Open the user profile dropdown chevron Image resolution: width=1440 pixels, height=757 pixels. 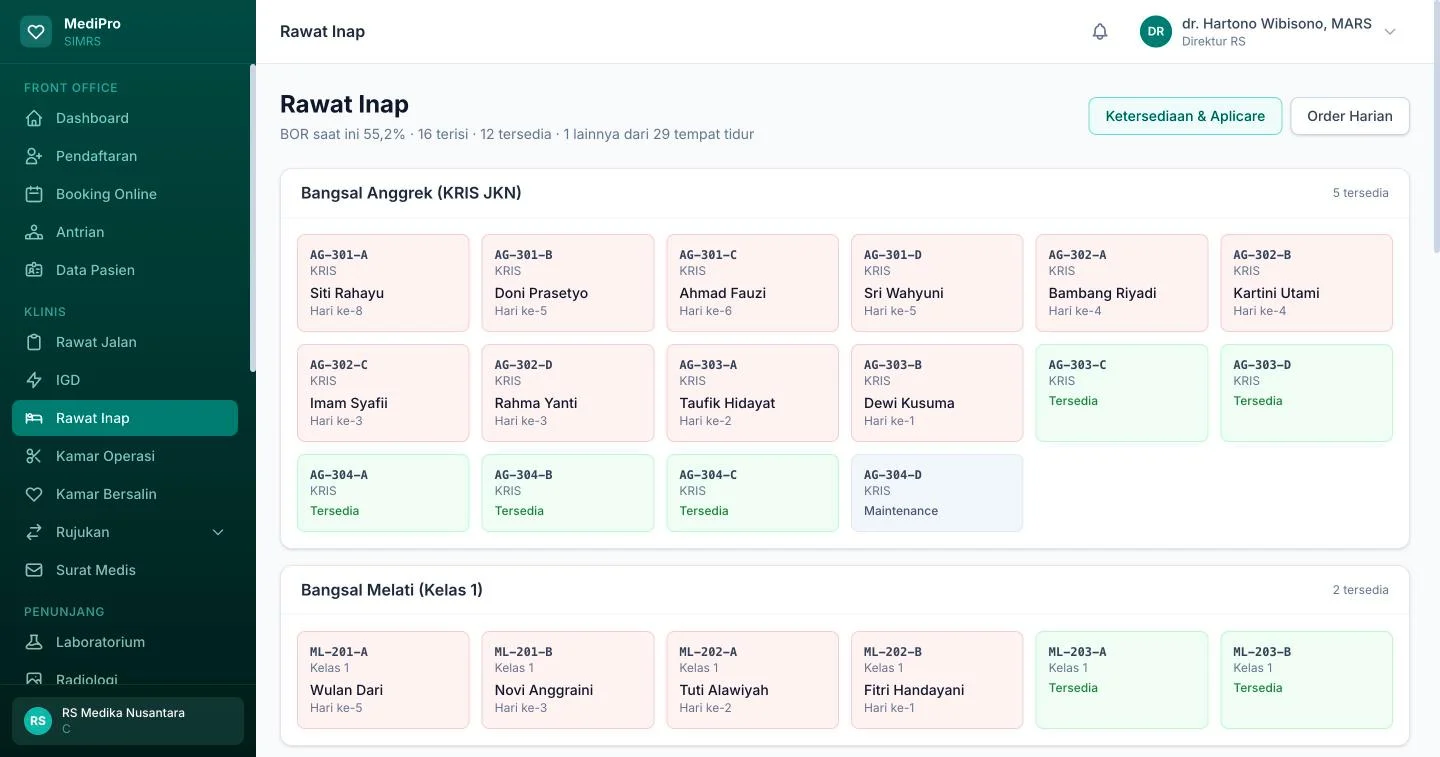pos(1390,32)
